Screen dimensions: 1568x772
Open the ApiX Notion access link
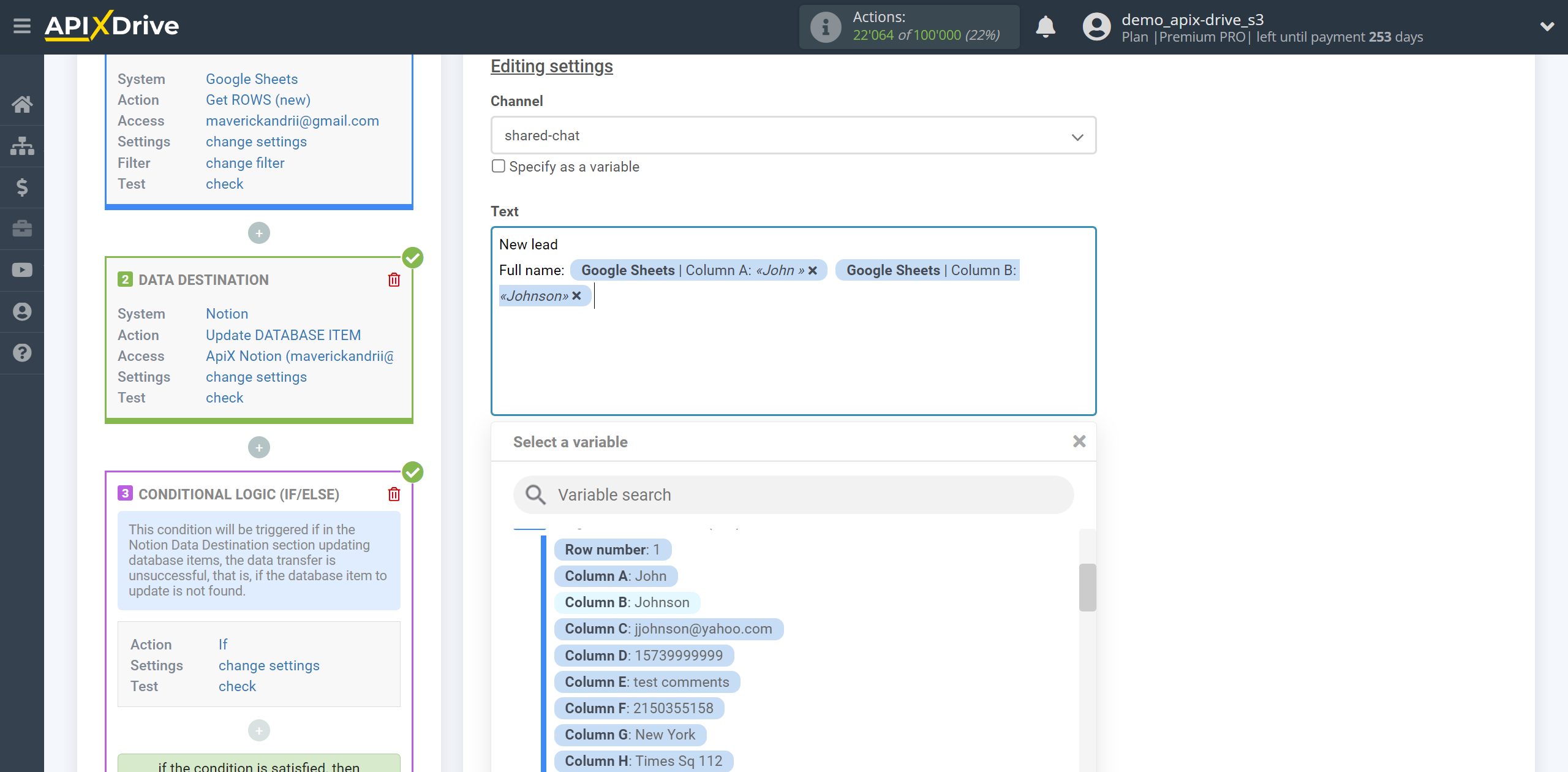point(300,356)
